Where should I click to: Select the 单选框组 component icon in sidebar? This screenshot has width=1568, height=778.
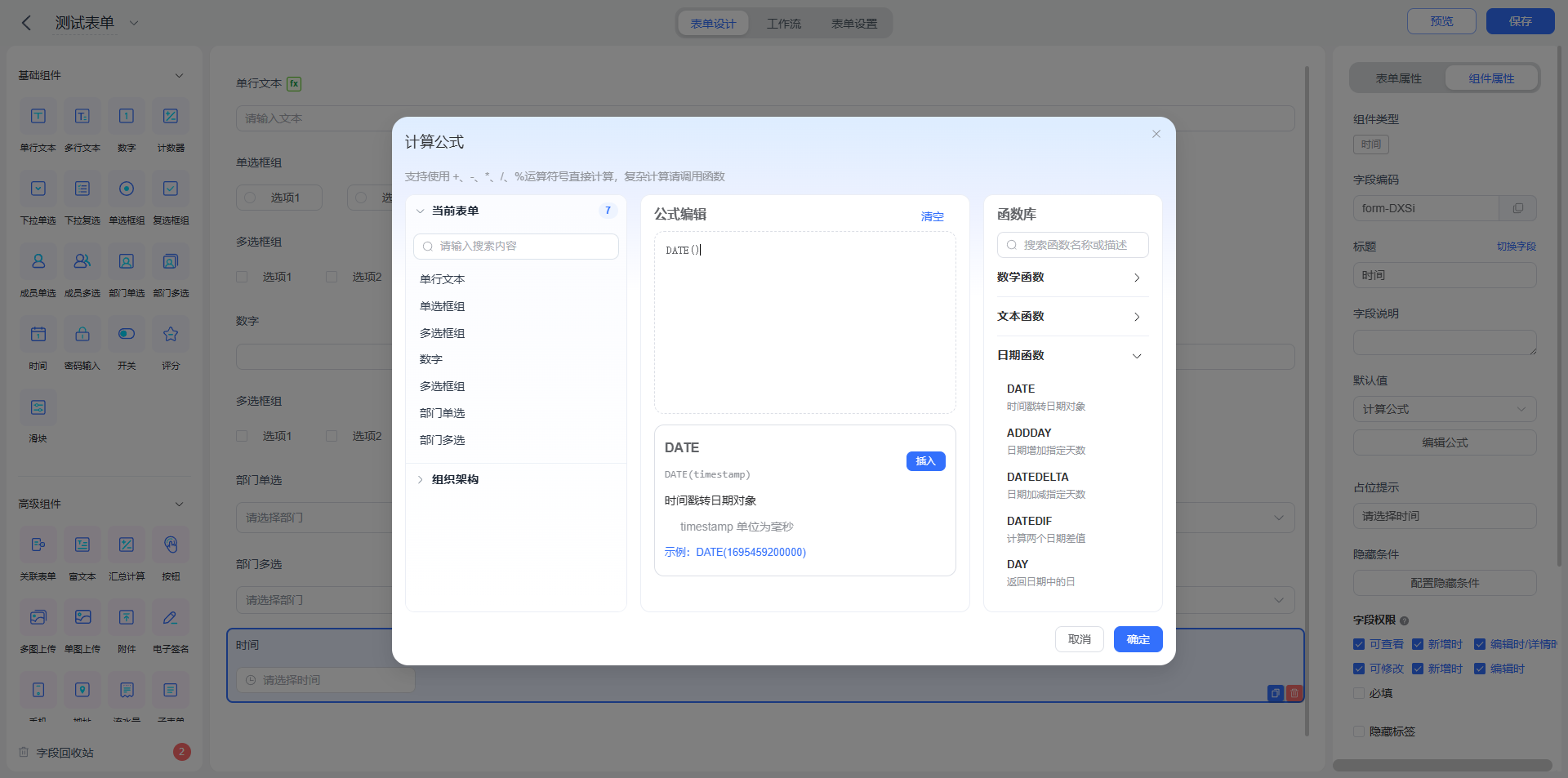click(x=127, y=189)
